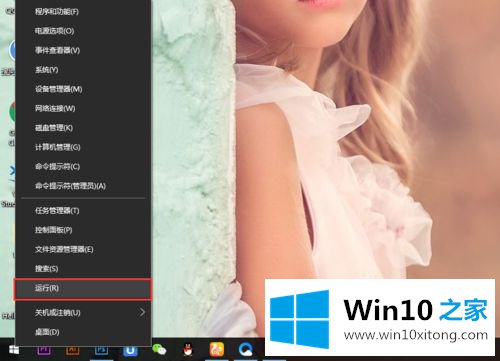Open 程序和功能(F) from the menu
The width and height of the screenshot is (500, 361).
click(x=83, y=12)
